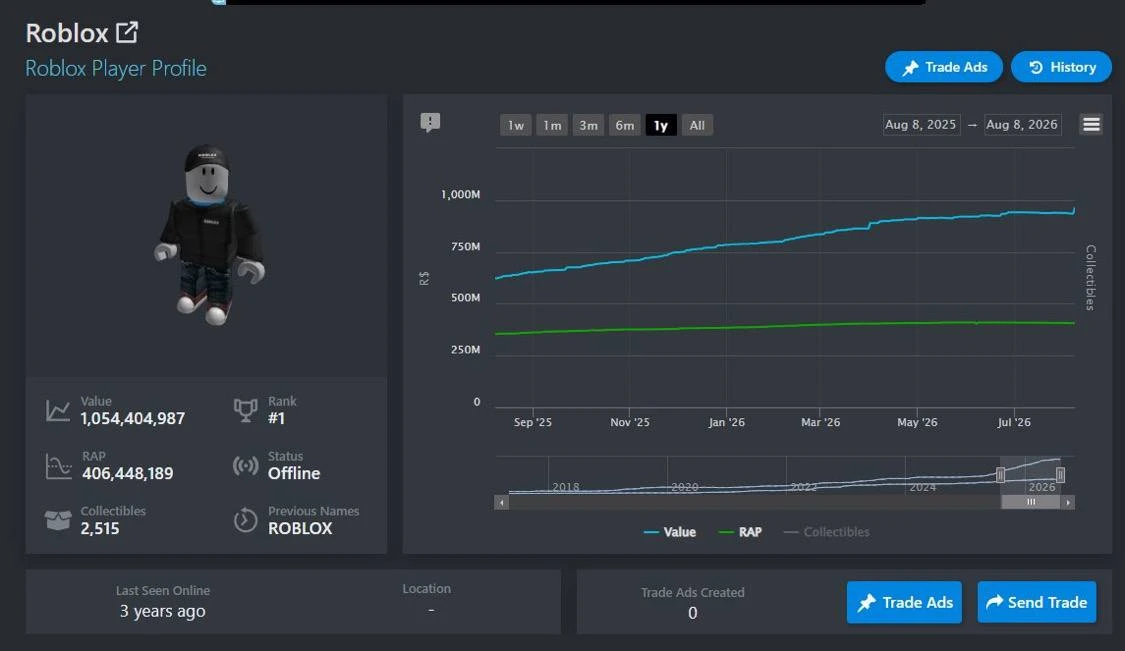Click the chart comment alert icon
This screenshot has width=1125, height=651.
(430, 123)
